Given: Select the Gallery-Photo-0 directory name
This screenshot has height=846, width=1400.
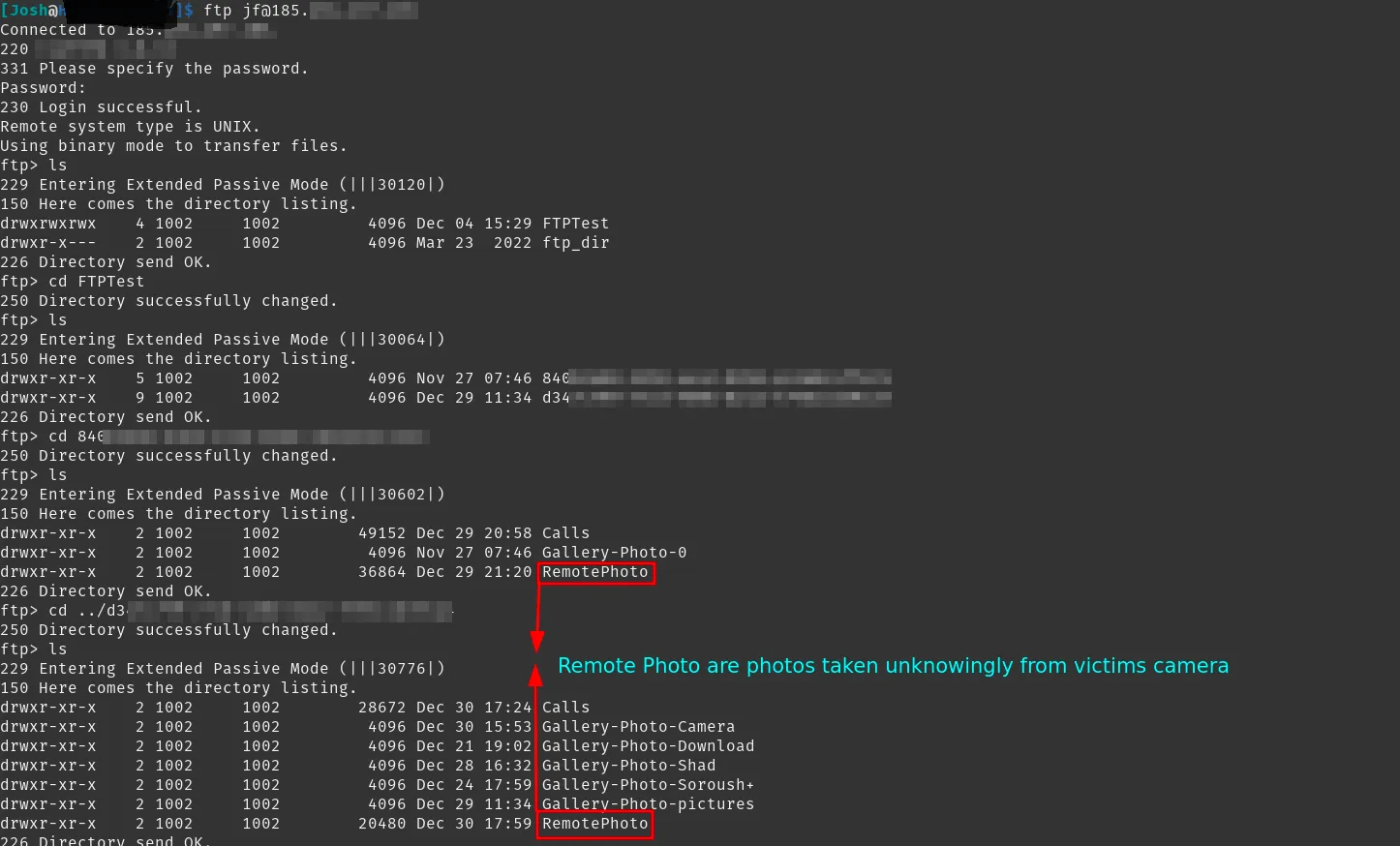Looking at the screenshot, I should click(614, 553).
